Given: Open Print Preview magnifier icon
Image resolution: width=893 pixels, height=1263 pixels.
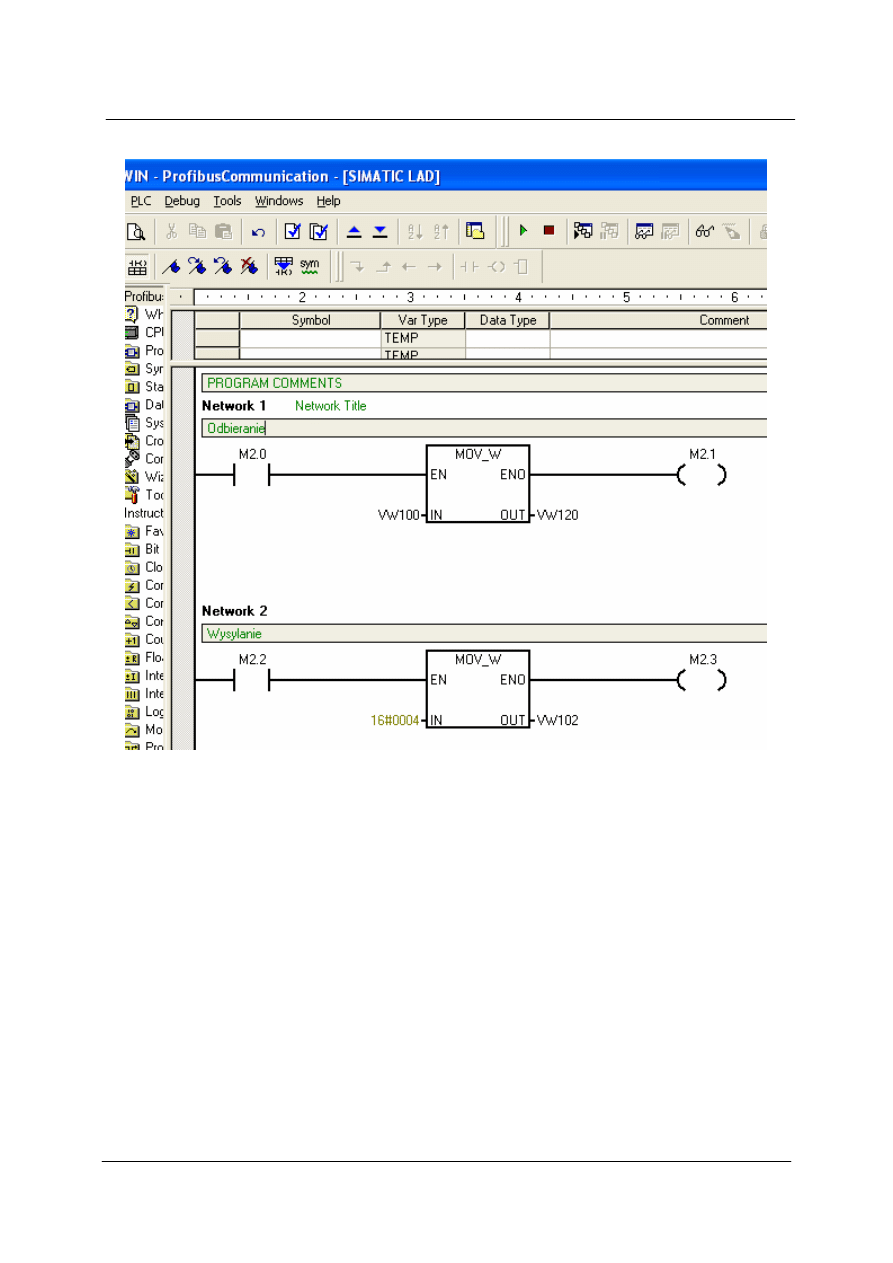Looking at the screenshot, I should click(x=135, y=232).
